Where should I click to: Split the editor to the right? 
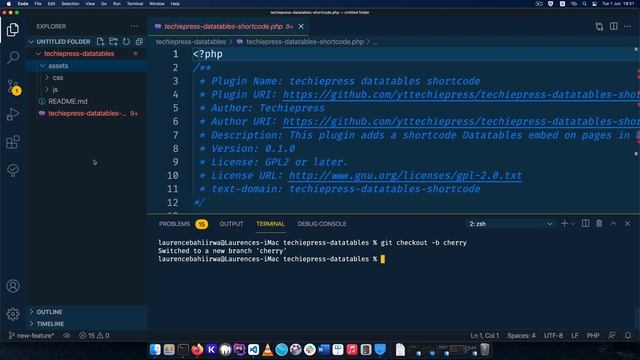click(613, 26)
